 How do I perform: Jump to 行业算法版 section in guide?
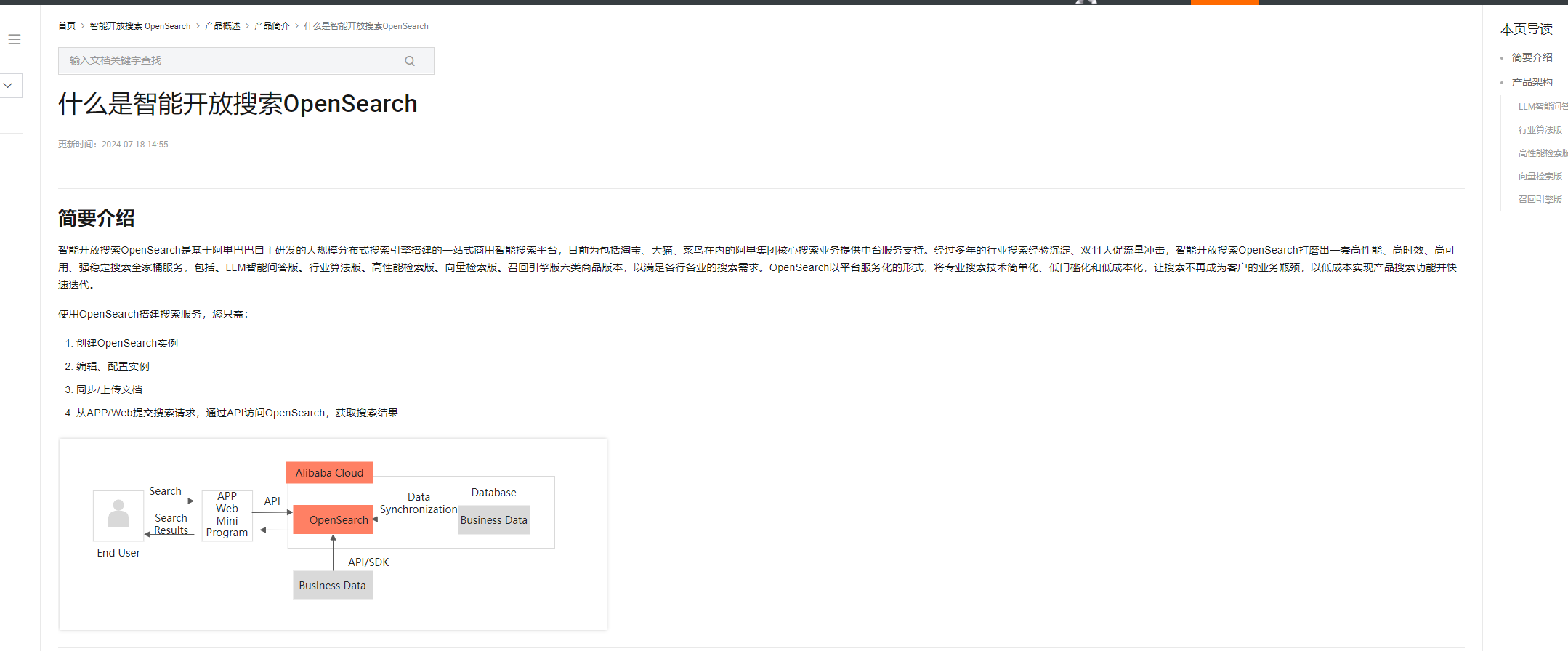[1540, 130]
